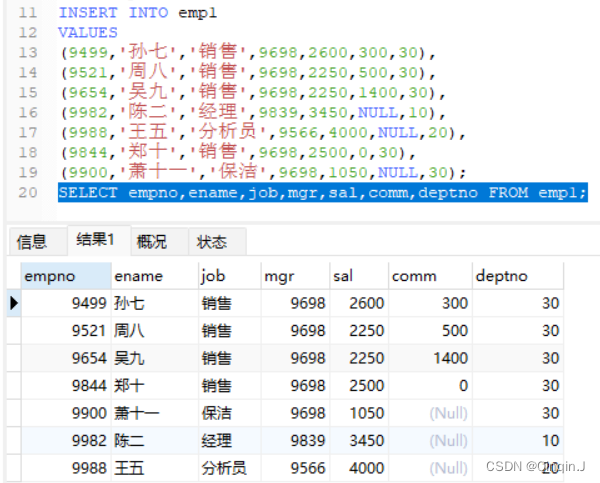
Task: Select the 结果1 tab
Action: click(99, 240)
